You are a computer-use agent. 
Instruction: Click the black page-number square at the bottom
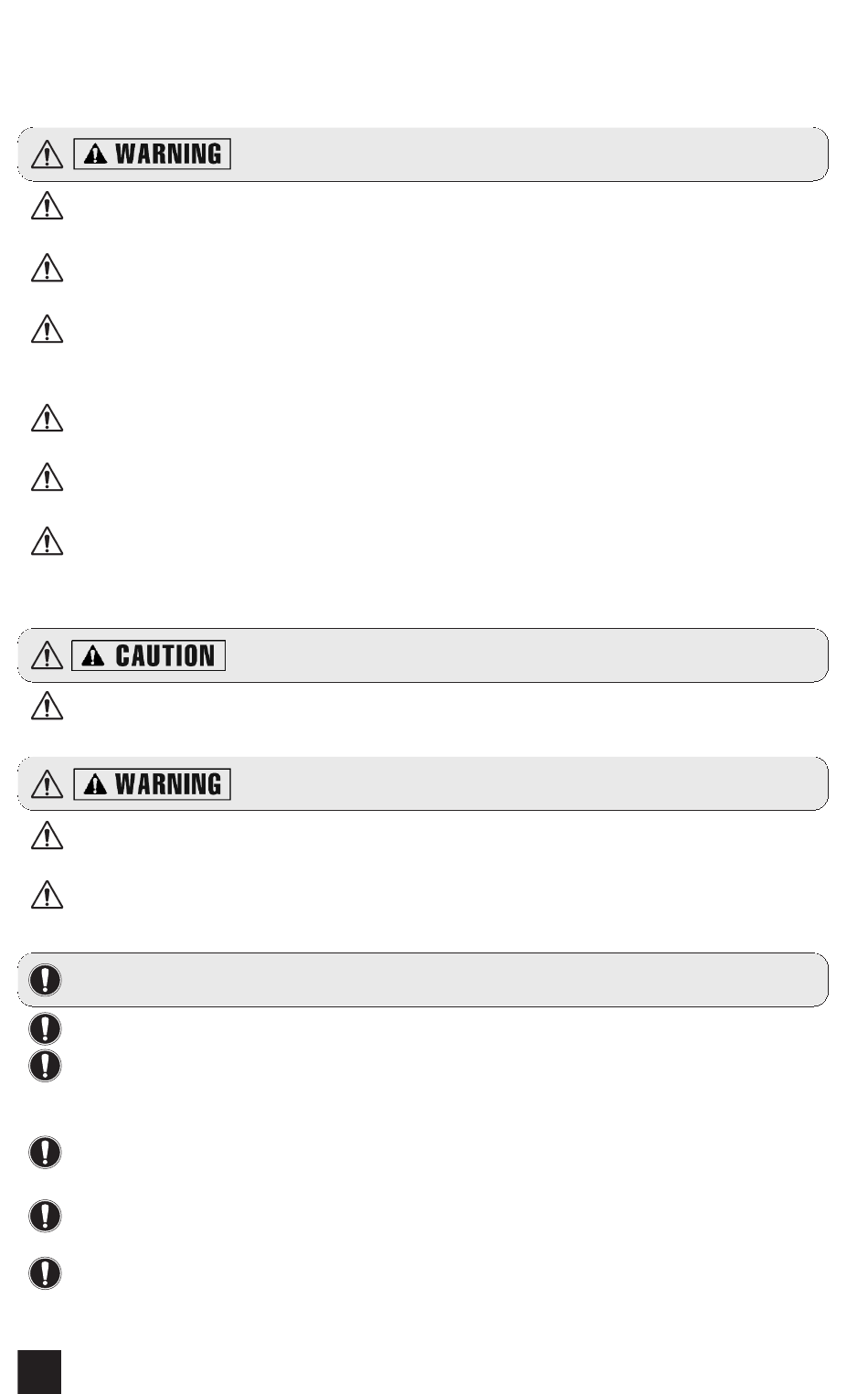pyautogui.click(x=39, y=1371)
